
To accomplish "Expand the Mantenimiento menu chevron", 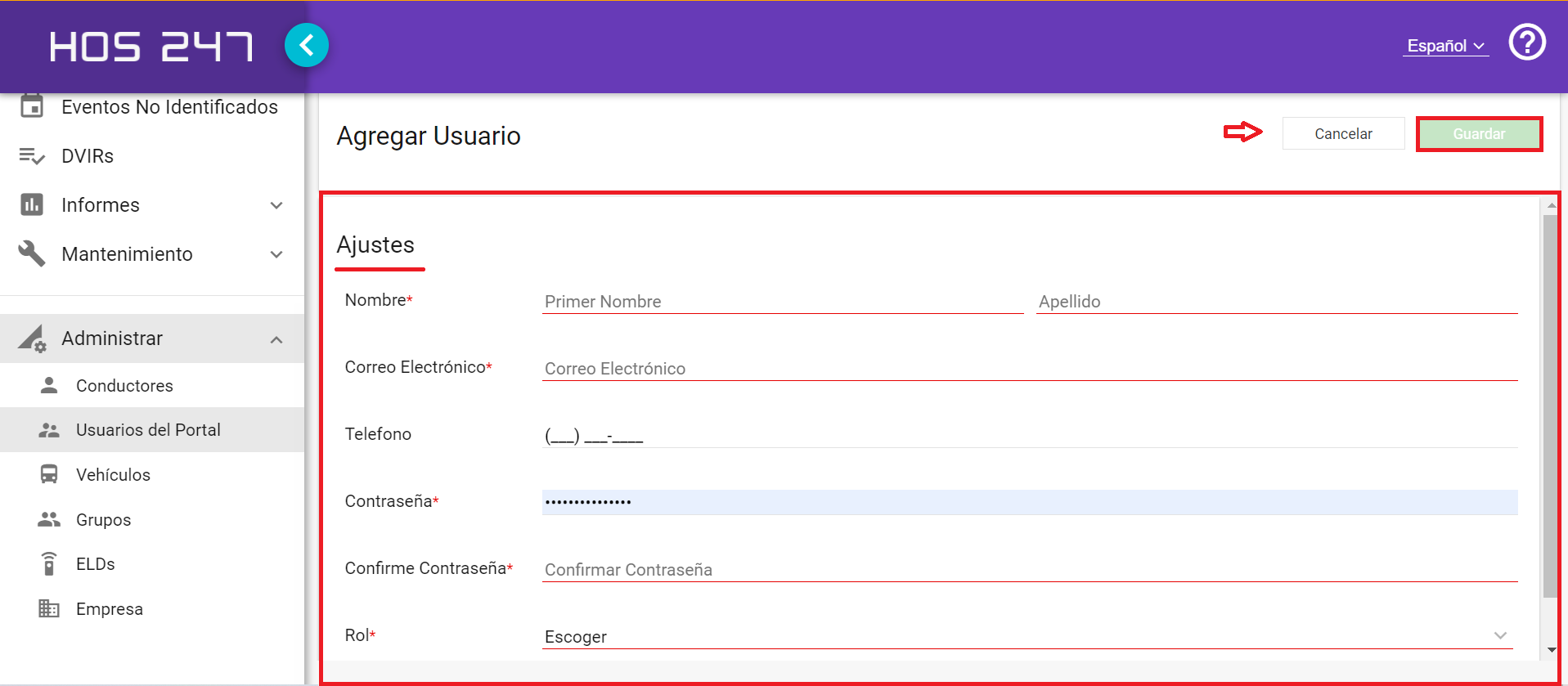I will click(276, 254).
